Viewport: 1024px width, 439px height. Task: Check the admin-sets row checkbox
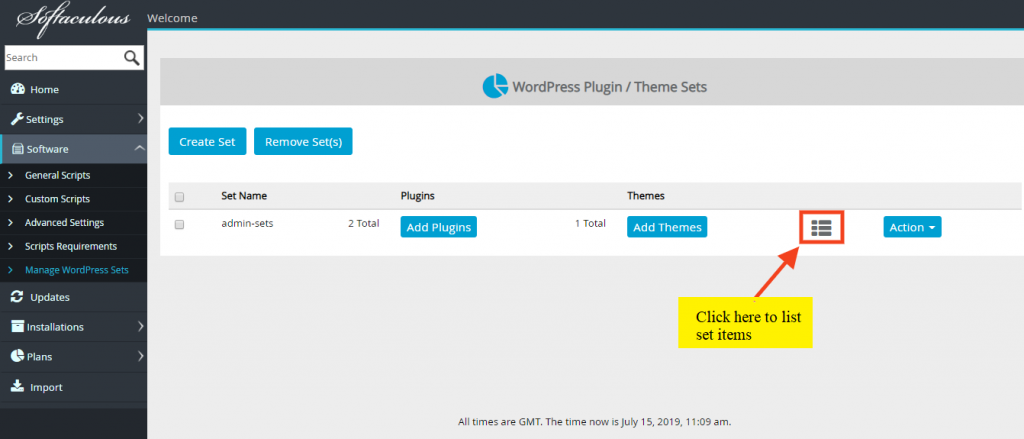[x=180, y=224]
